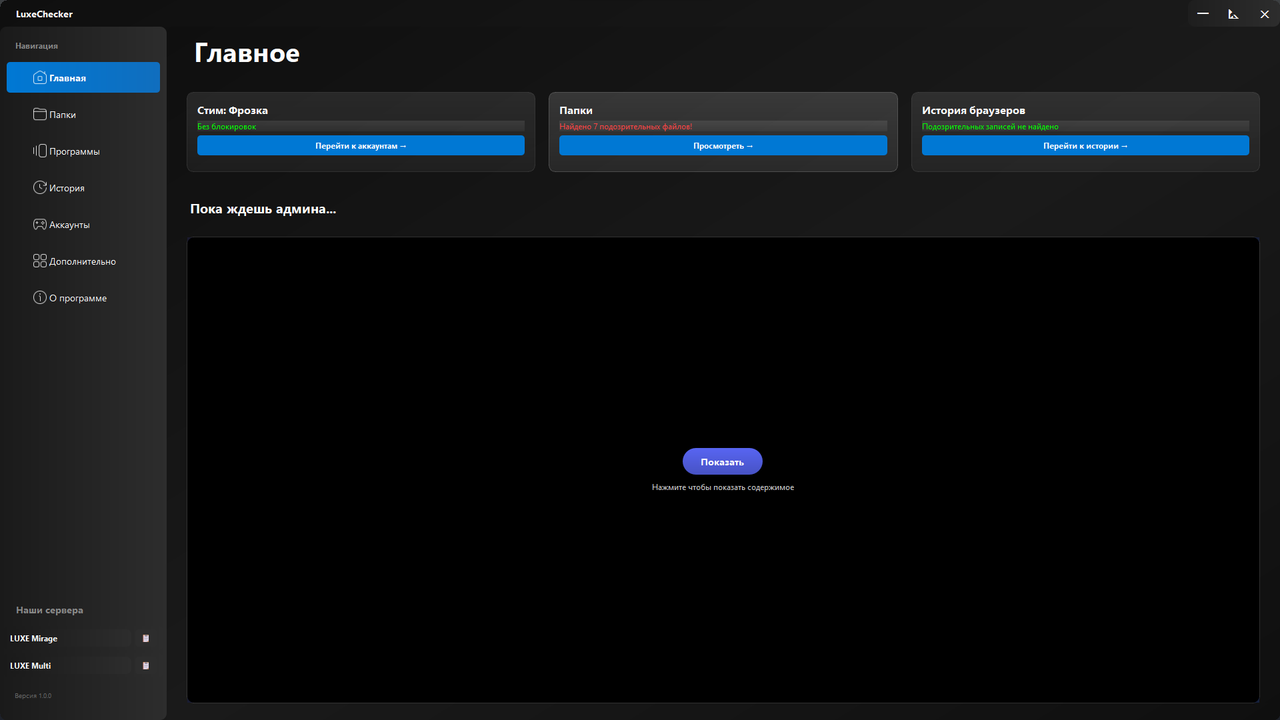This screenshot has width=1280, height=720.
Task: Copy LUXE Multi address with clipboard icon
Action: [x=146, y=665]
